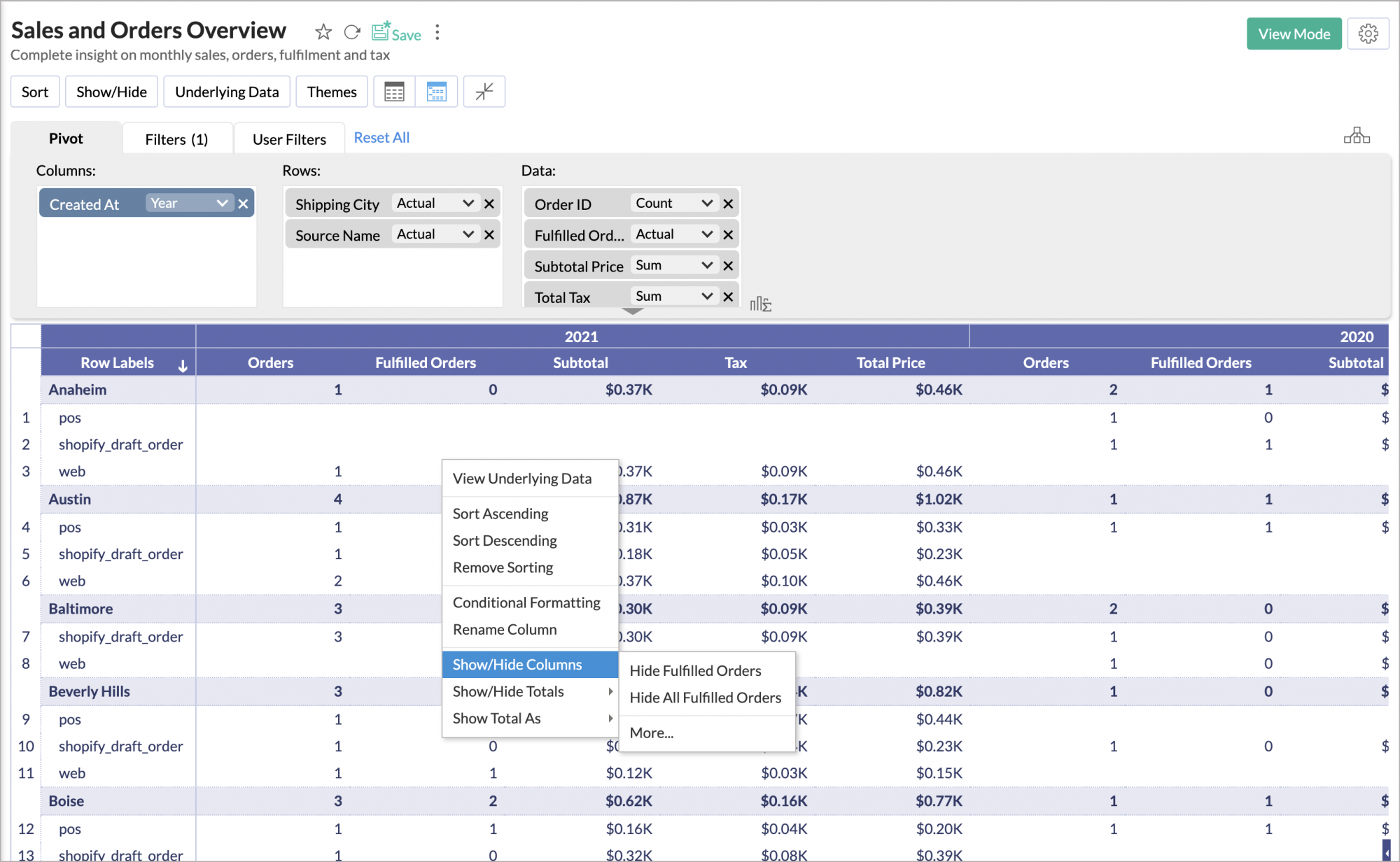Open the three-dot more options menu
1400x862 pixels.
click(x=437, y=32)
